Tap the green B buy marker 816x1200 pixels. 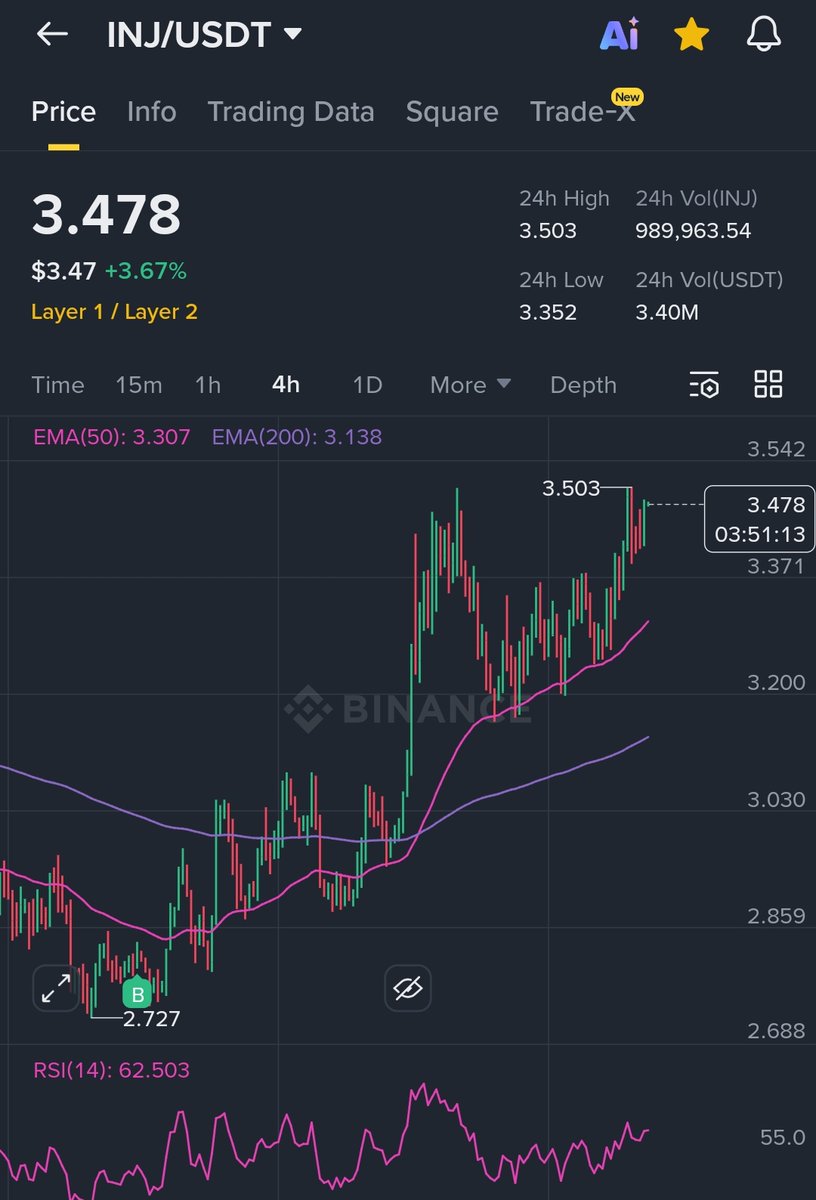pyautogui.click(x=137, y=994)
